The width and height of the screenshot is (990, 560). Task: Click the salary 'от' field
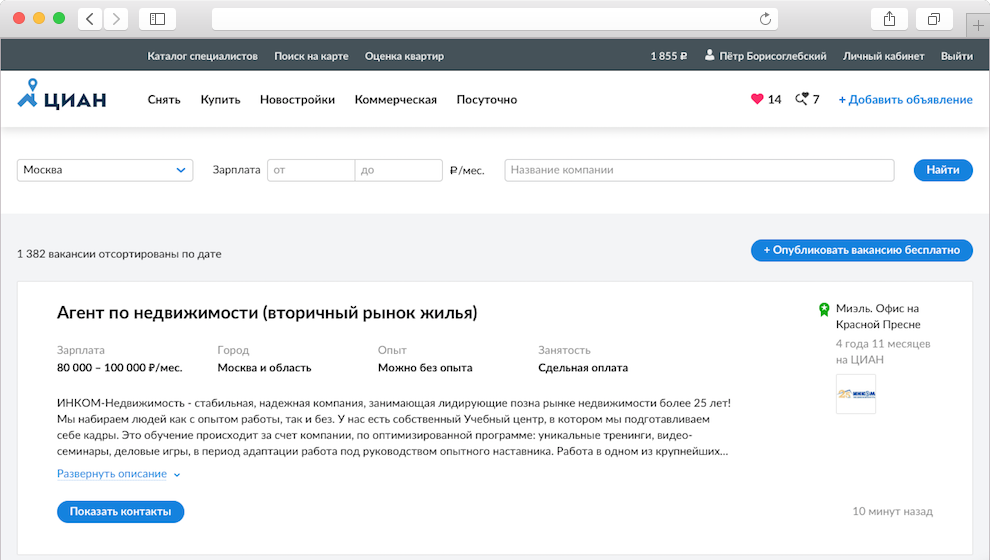311,170
